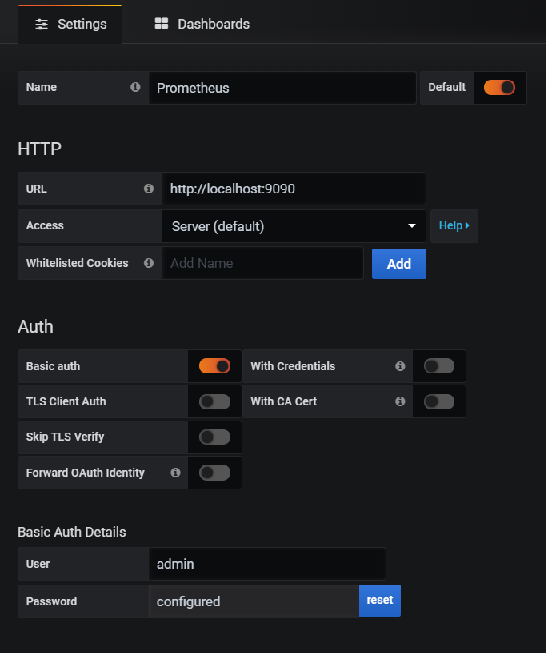
Task: Switch to the Dashboards tab
Action: coord(202,24)
